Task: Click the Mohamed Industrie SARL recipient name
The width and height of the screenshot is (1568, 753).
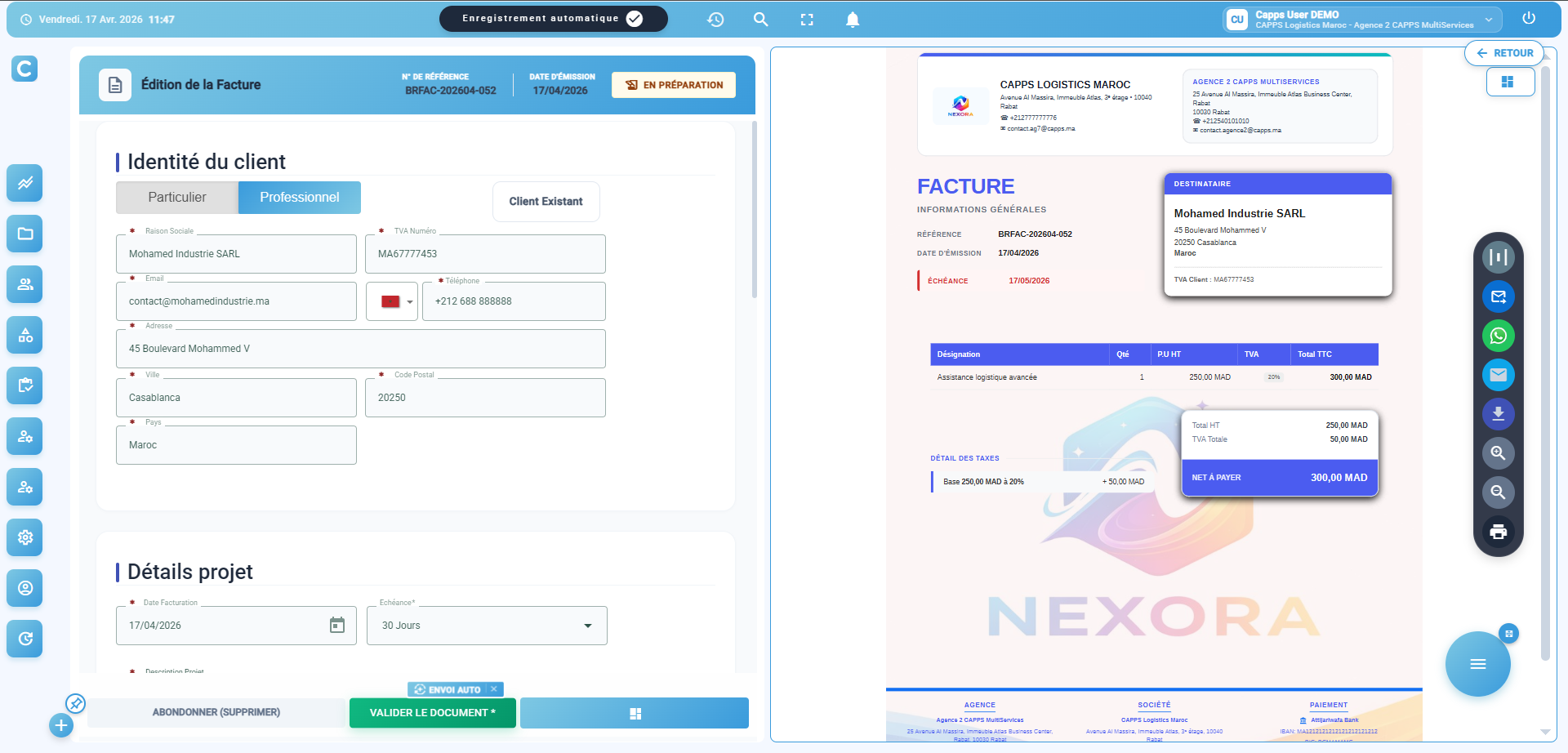Action: (x=1240, y=213)
